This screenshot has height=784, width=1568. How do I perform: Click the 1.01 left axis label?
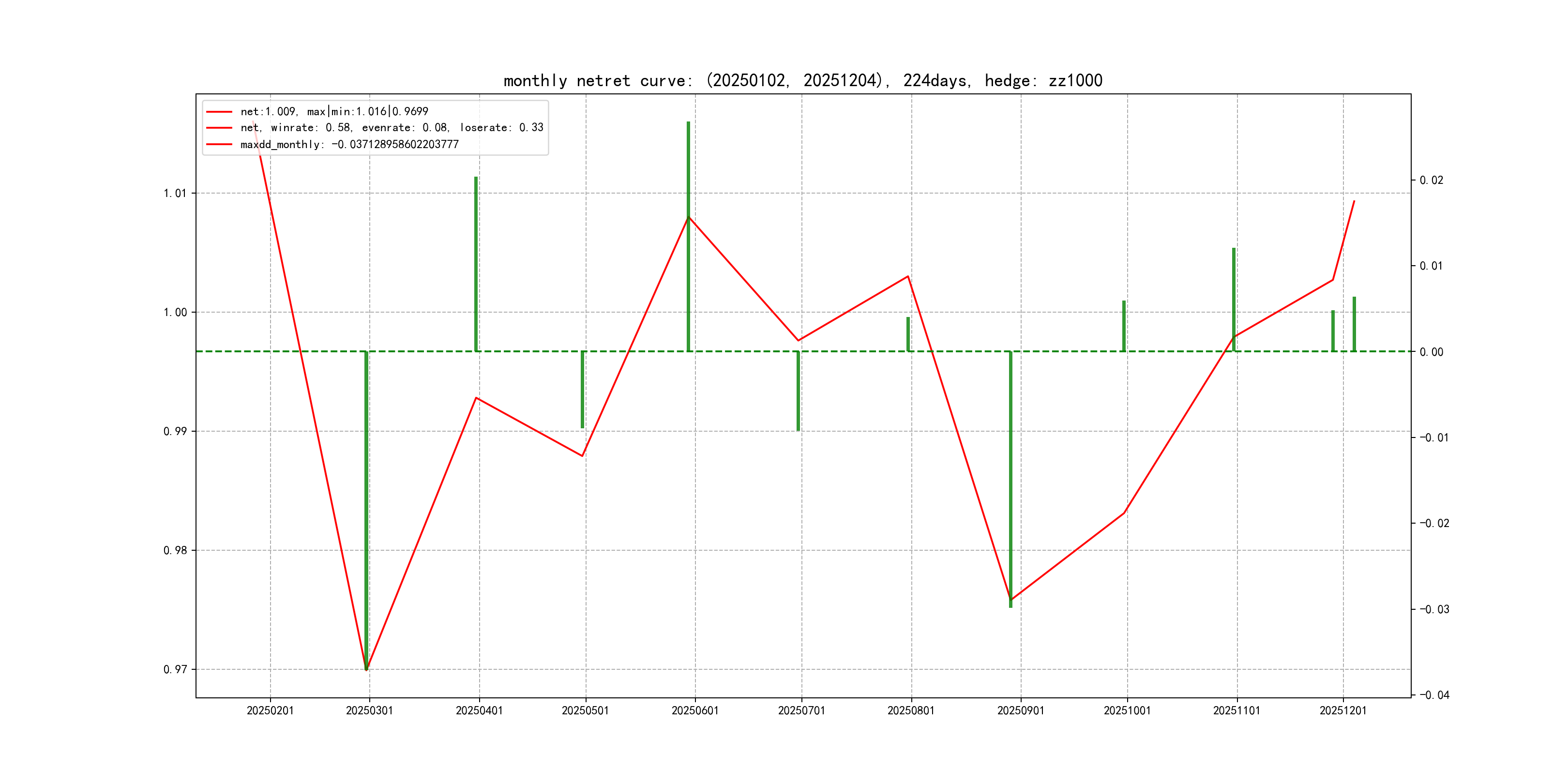click(175, 194)
